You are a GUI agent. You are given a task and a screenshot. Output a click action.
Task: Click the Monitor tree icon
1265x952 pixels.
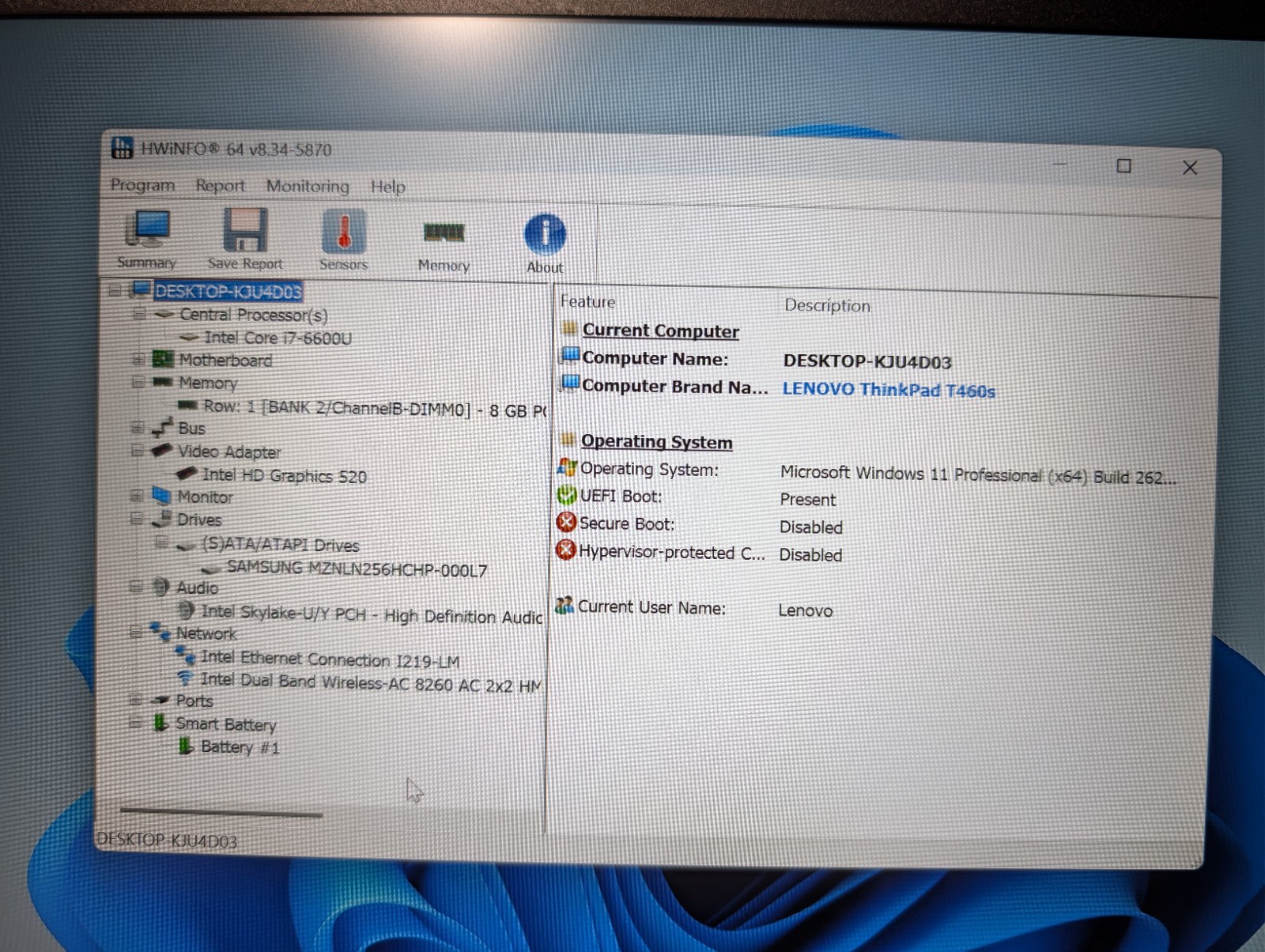[160, 496]
